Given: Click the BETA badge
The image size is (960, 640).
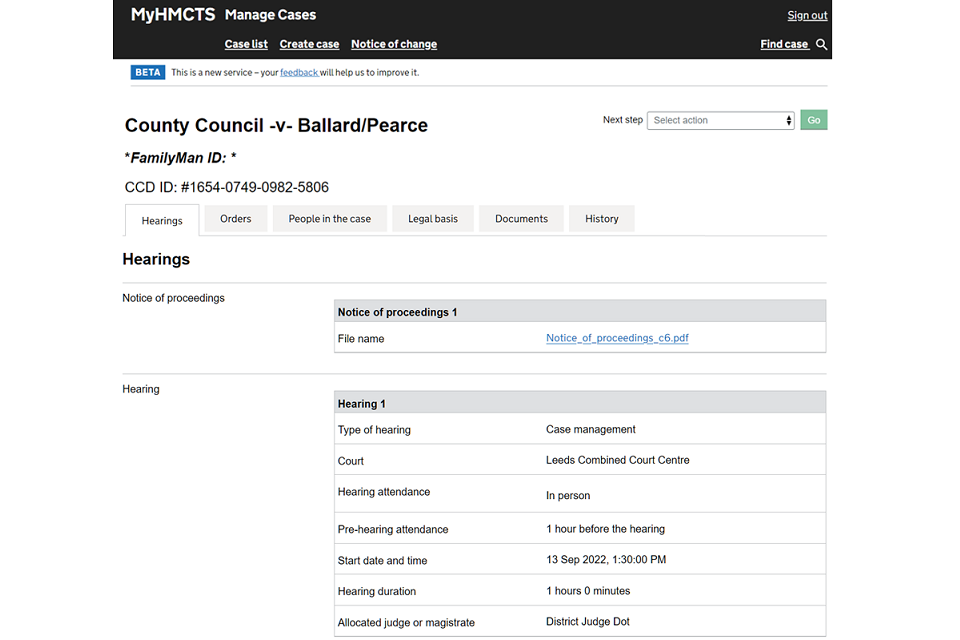Looking at the screenshot, I should (148, 72).
